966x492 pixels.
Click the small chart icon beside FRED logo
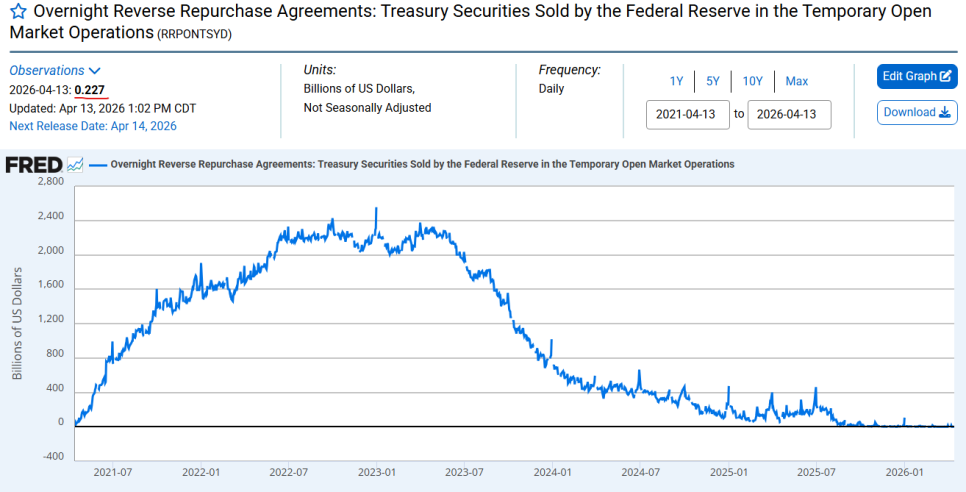(75, 164)
